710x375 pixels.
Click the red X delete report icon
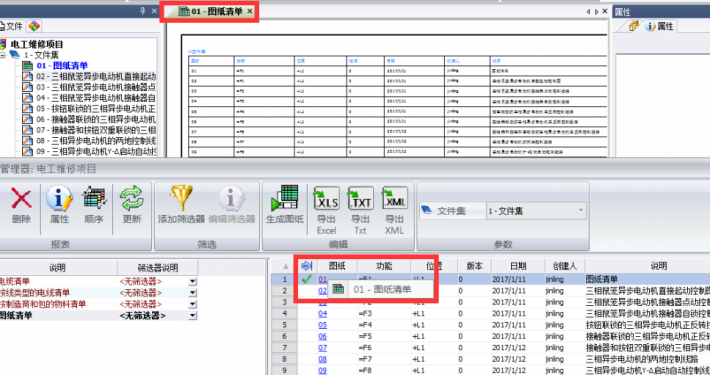pyautogui.click(x=21, y=199)
